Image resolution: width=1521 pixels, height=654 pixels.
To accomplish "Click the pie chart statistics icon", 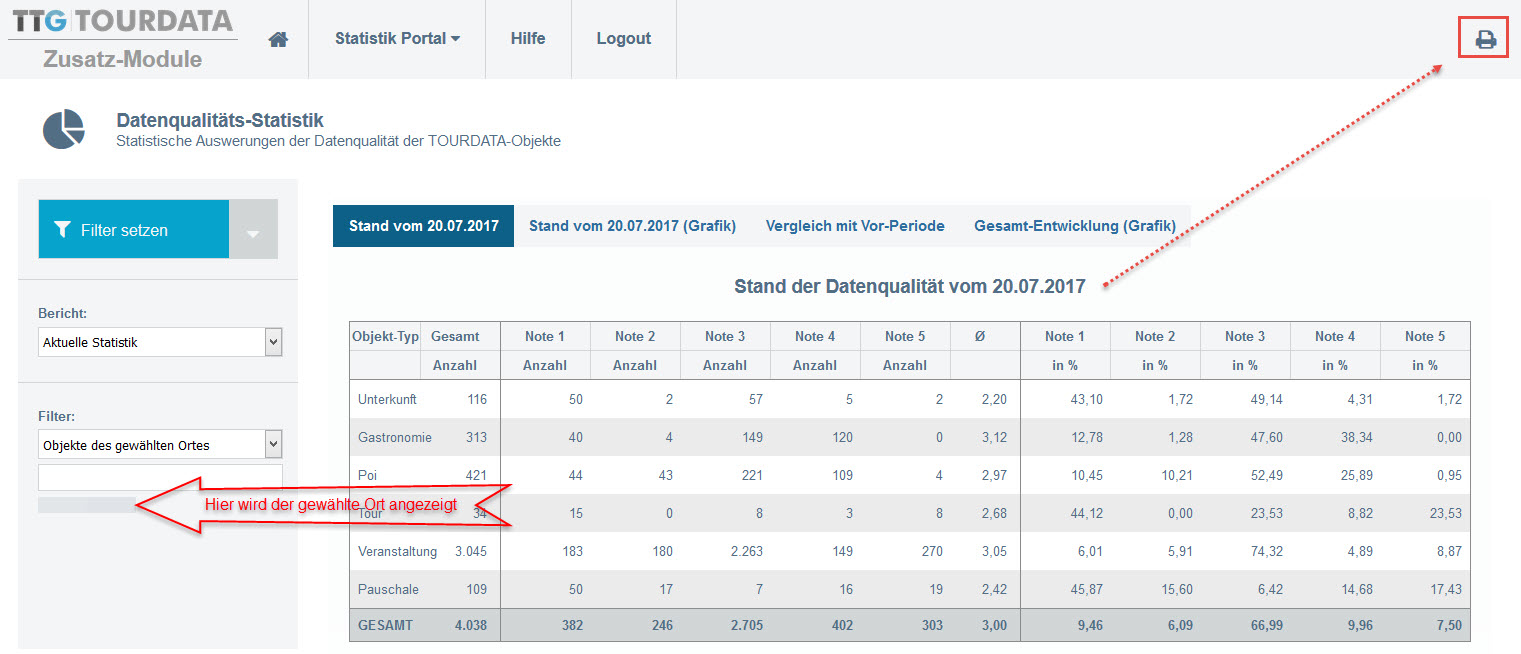I will pyautogui.click(x=63, y=129).
